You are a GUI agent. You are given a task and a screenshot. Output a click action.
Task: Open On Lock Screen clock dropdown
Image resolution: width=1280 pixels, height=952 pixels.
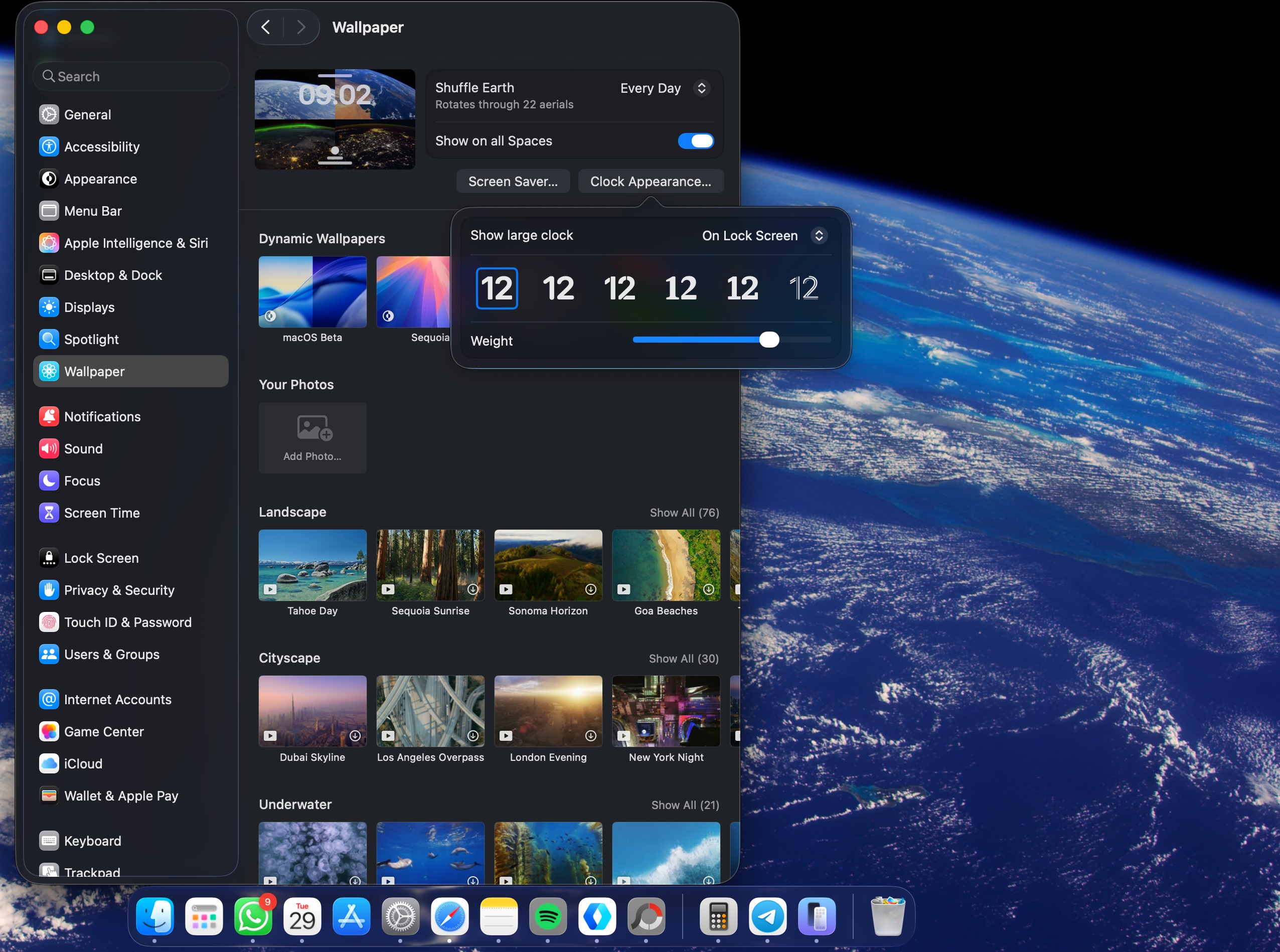click(x=764, y=236)
